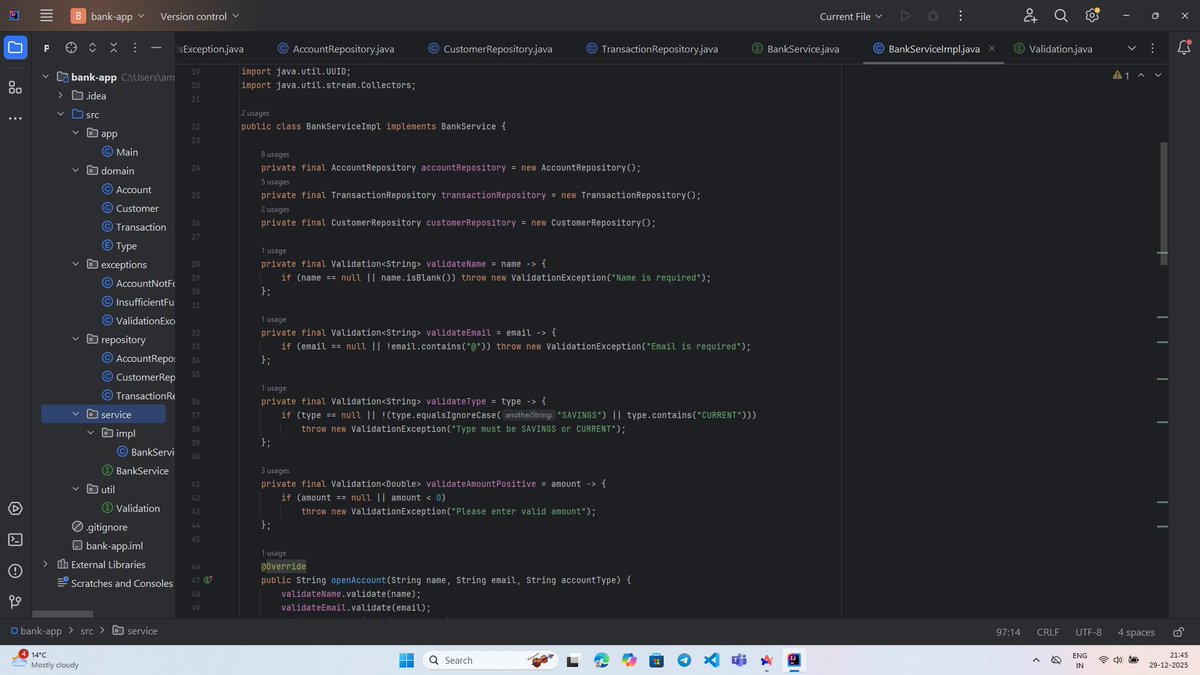
Task: Start debugging with the bug icon
Action: tap(933, 16)
